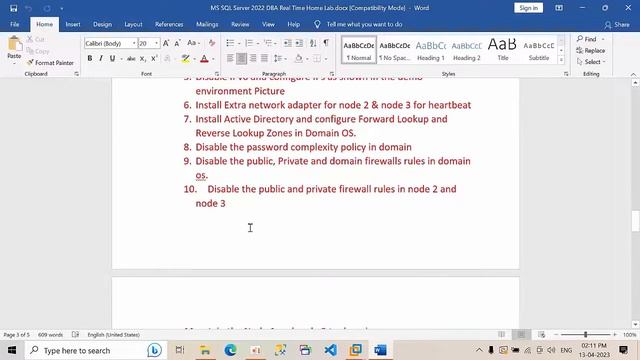
Task: Align text to the right
Action: pos(253,59)
